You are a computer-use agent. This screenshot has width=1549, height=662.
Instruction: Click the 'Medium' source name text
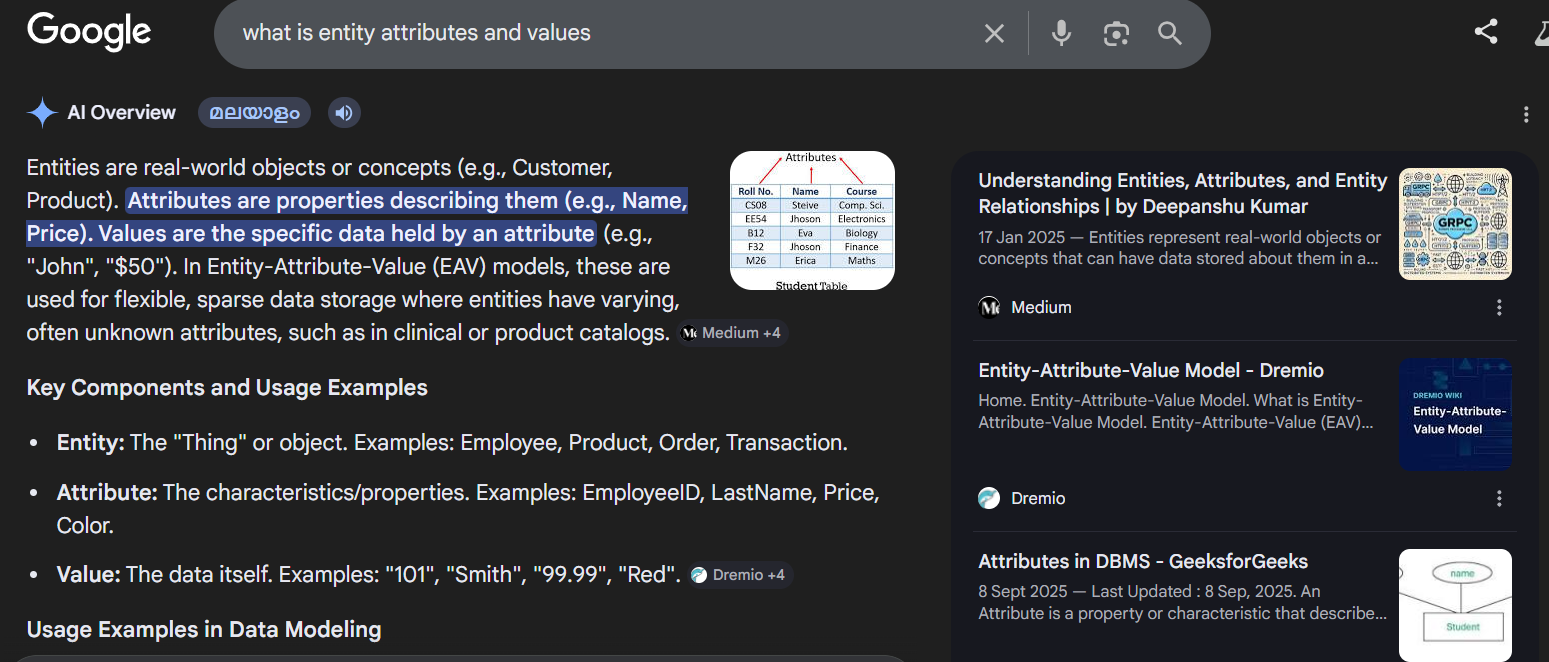[1041, 308]
